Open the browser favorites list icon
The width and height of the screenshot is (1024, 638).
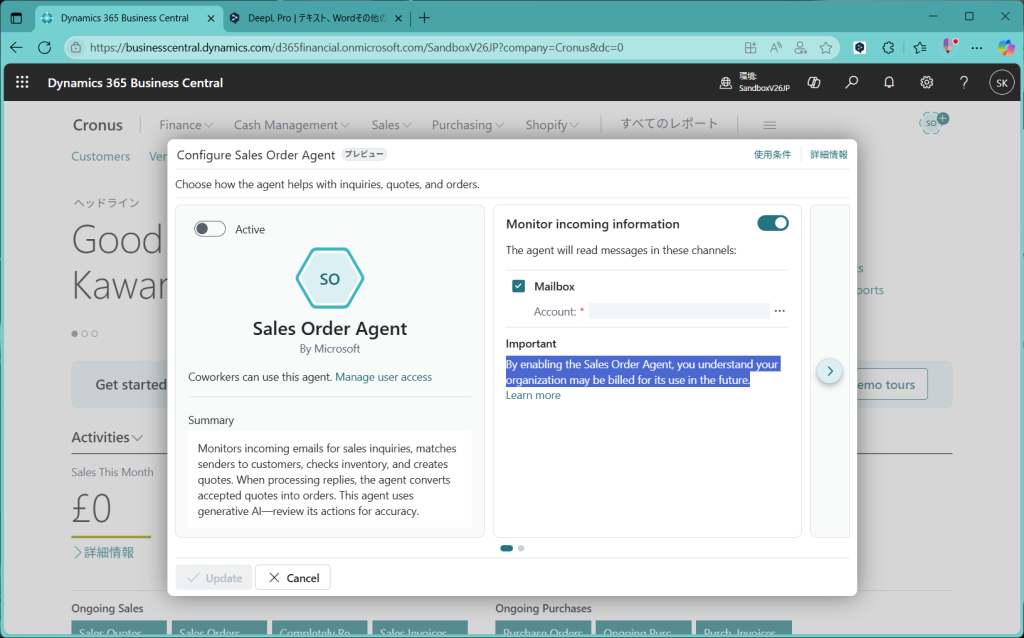click(x=920, y=47)
